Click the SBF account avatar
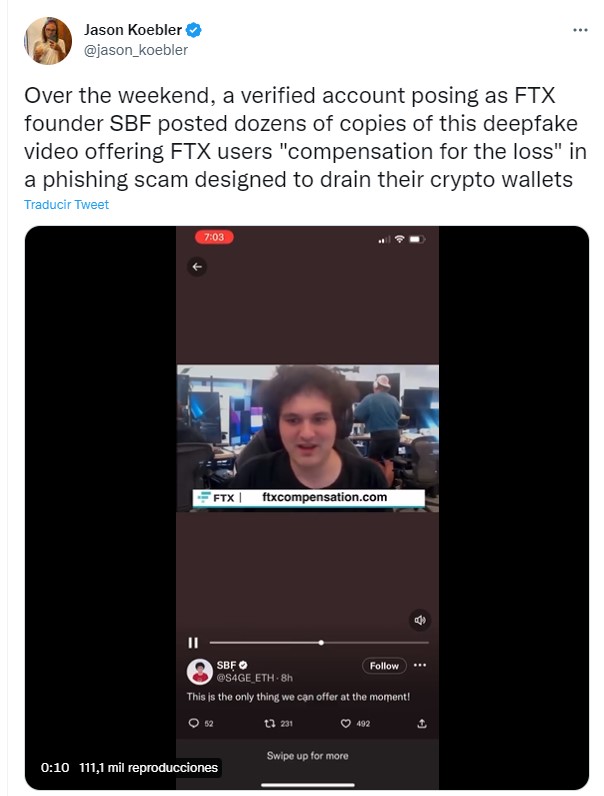The height and width of the screenshot is (796, 604). click(x=199, y=672)
